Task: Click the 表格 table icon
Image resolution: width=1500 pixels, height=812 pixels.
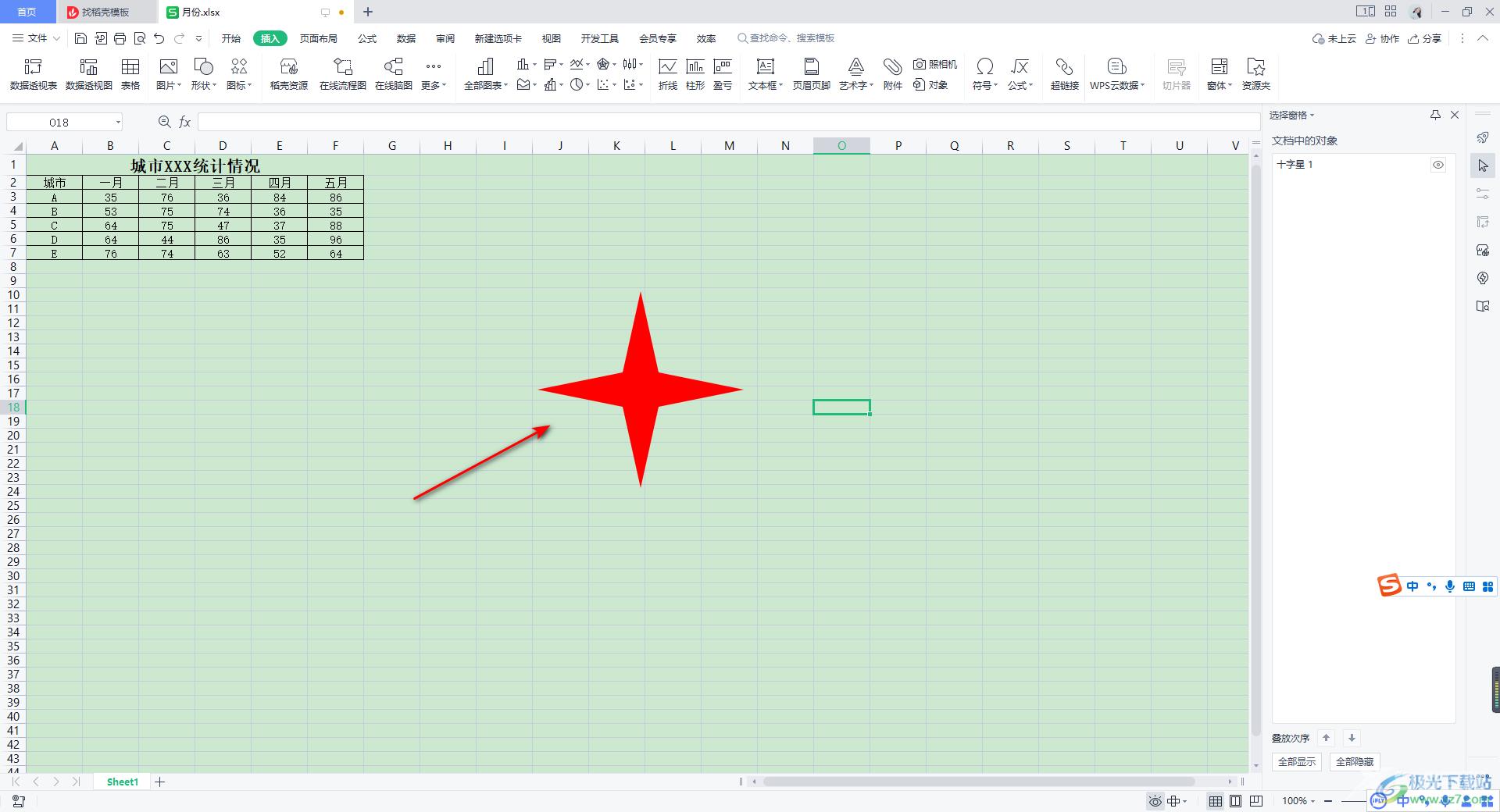Action: point(130,74)
